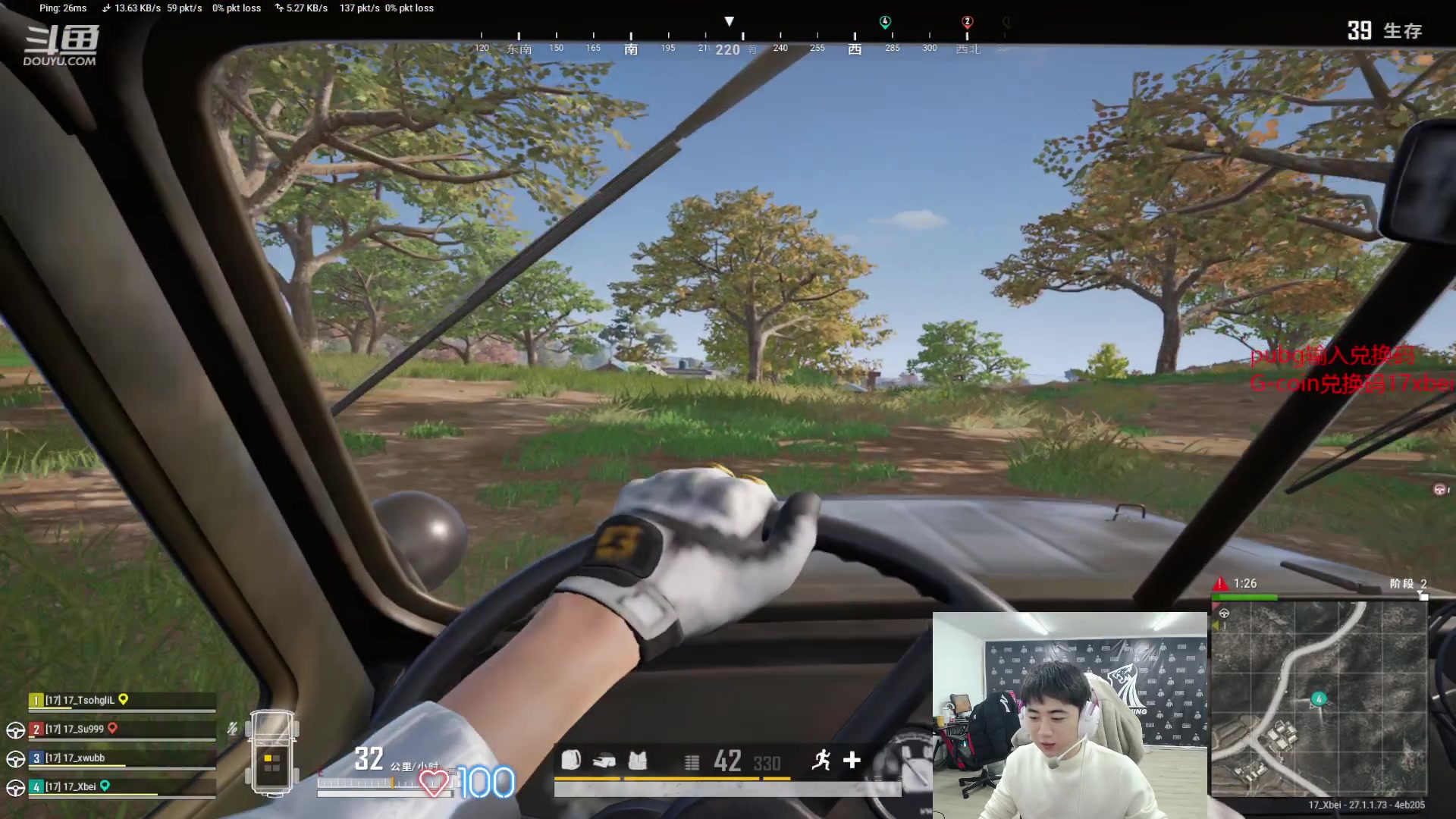Screen dimensions: 1456x819
Task: Click the plus heal boost icon
Action: click(x=852, y=760)
